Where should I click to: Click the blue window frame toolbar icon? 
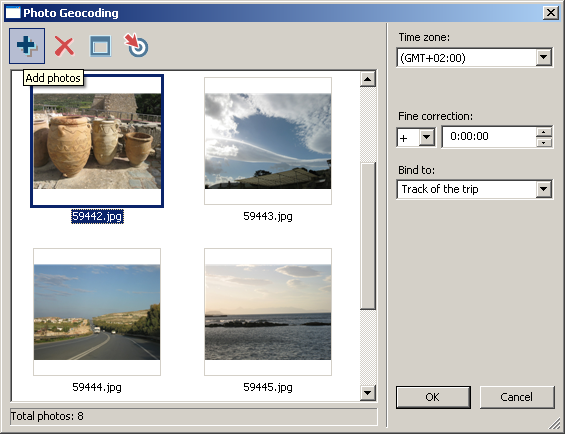100,46
